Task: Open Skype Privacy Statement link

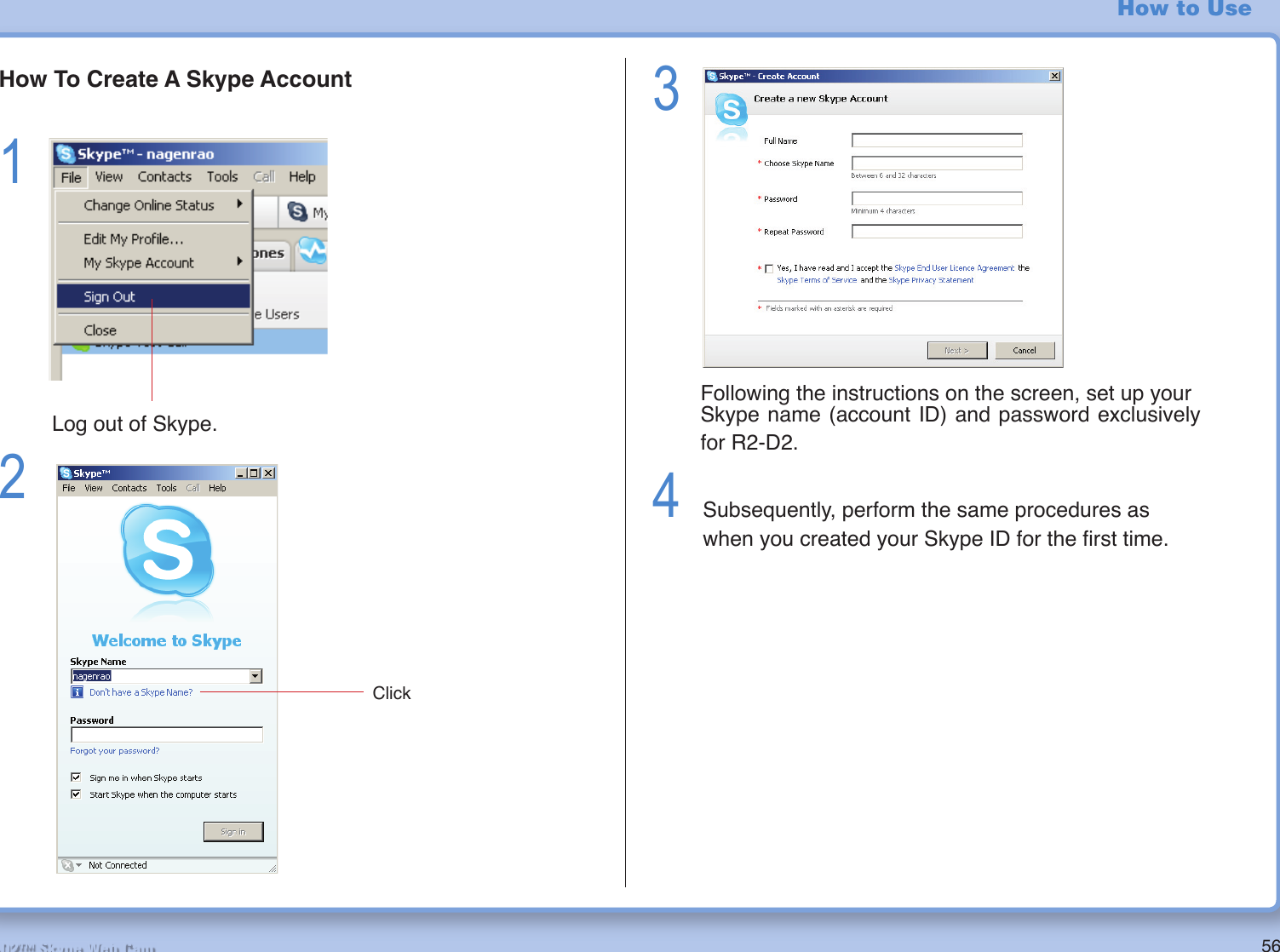Action: coord(931,279)
